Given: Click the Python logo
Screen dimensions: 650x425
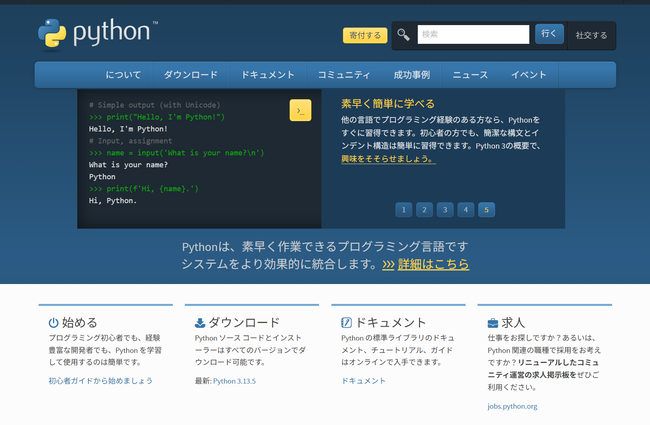Looking at the screenshot, I should point(98,34).
